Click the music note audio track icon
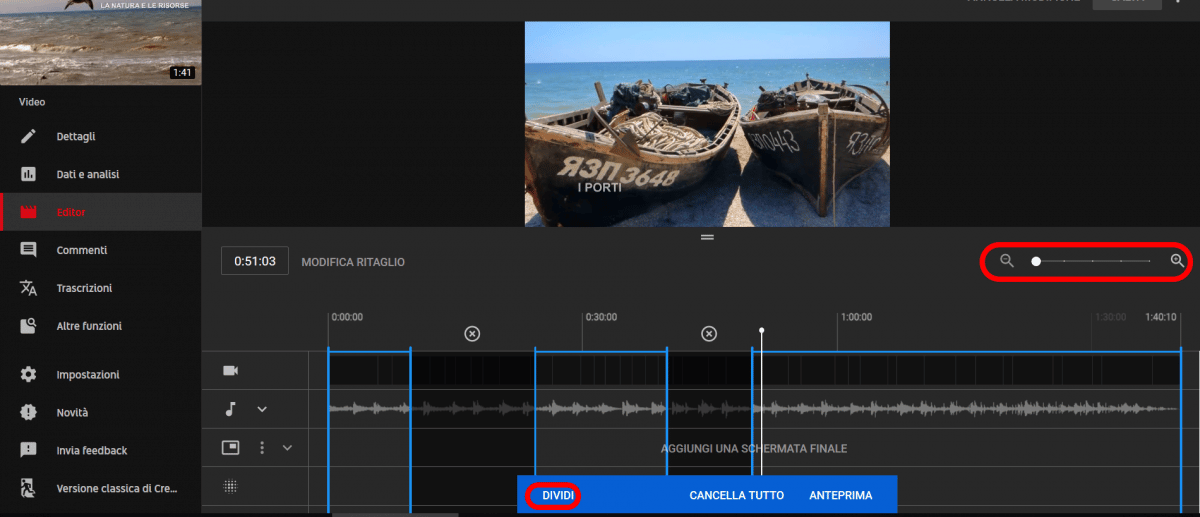The height and width of the screenshot is (517, 1200). click(231, 409)
